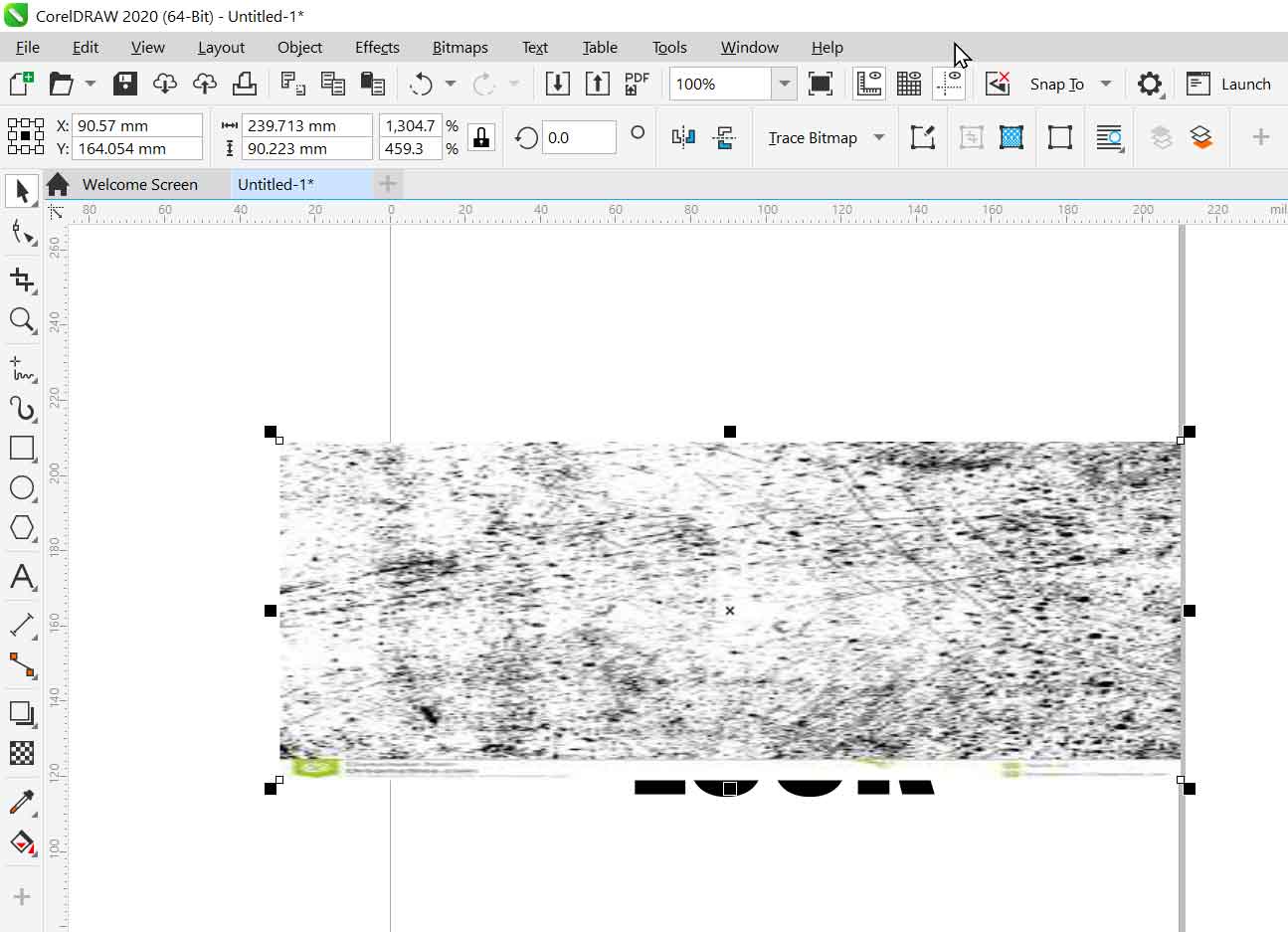The image size is (1288, 932).
Task: Expand the Snap To dropdown
Action: point(1105,84)
